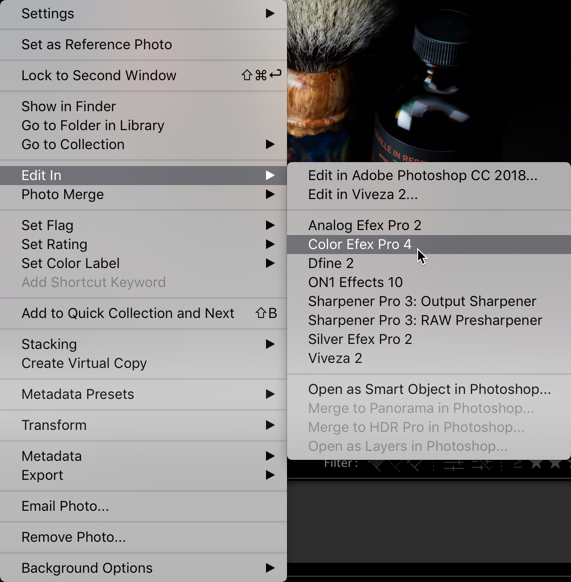Click the rating comparison symbol in the filter bar
The width and height of the screenshot is (571, 582).
click(x=518, y=465)
